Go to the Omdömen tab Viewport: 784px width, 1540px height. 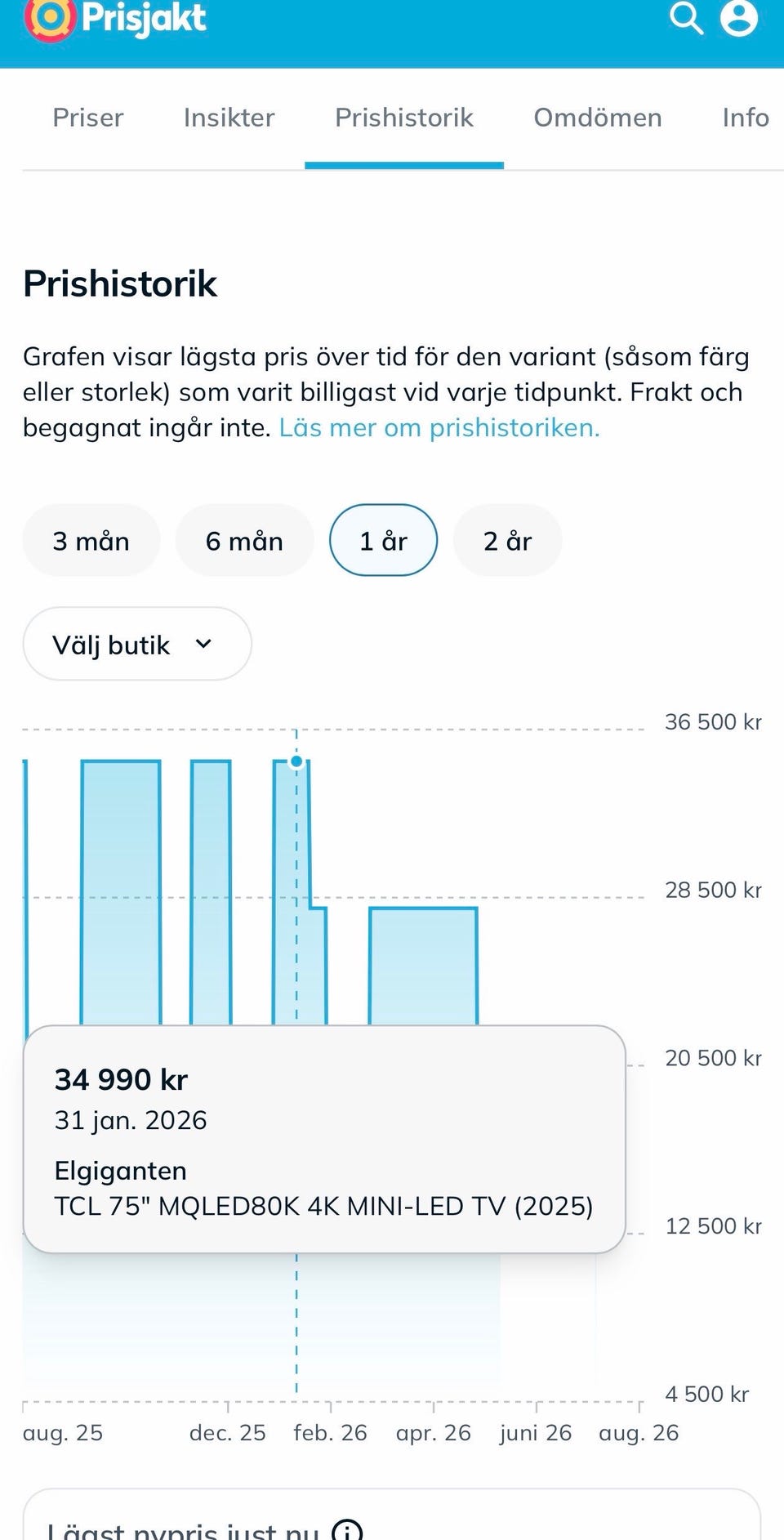tap(598, 118)
